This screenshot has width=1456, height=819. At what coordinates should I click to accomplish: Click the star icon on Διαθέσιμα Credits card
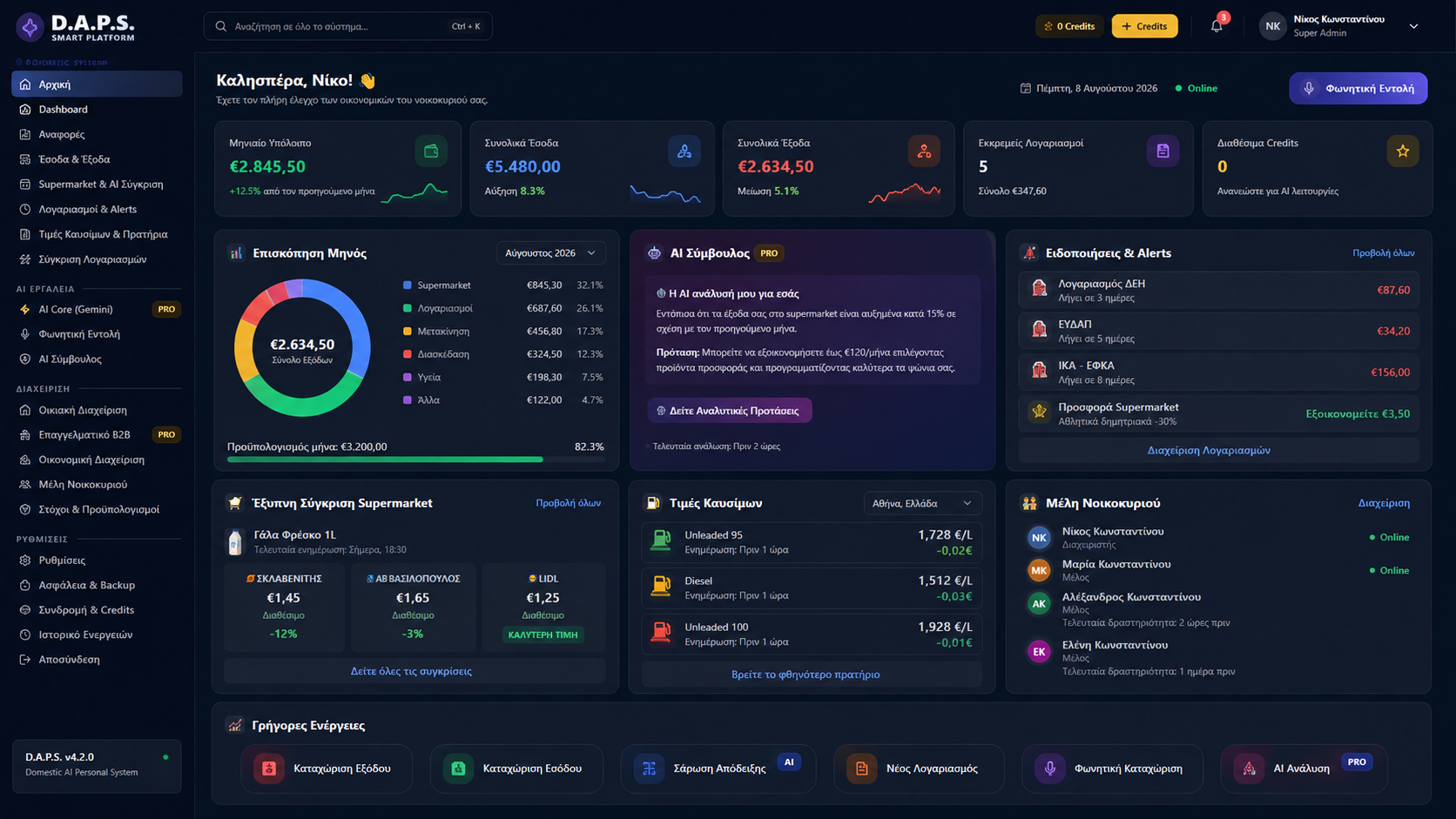pyautogui.click(x=1403, y=151)
